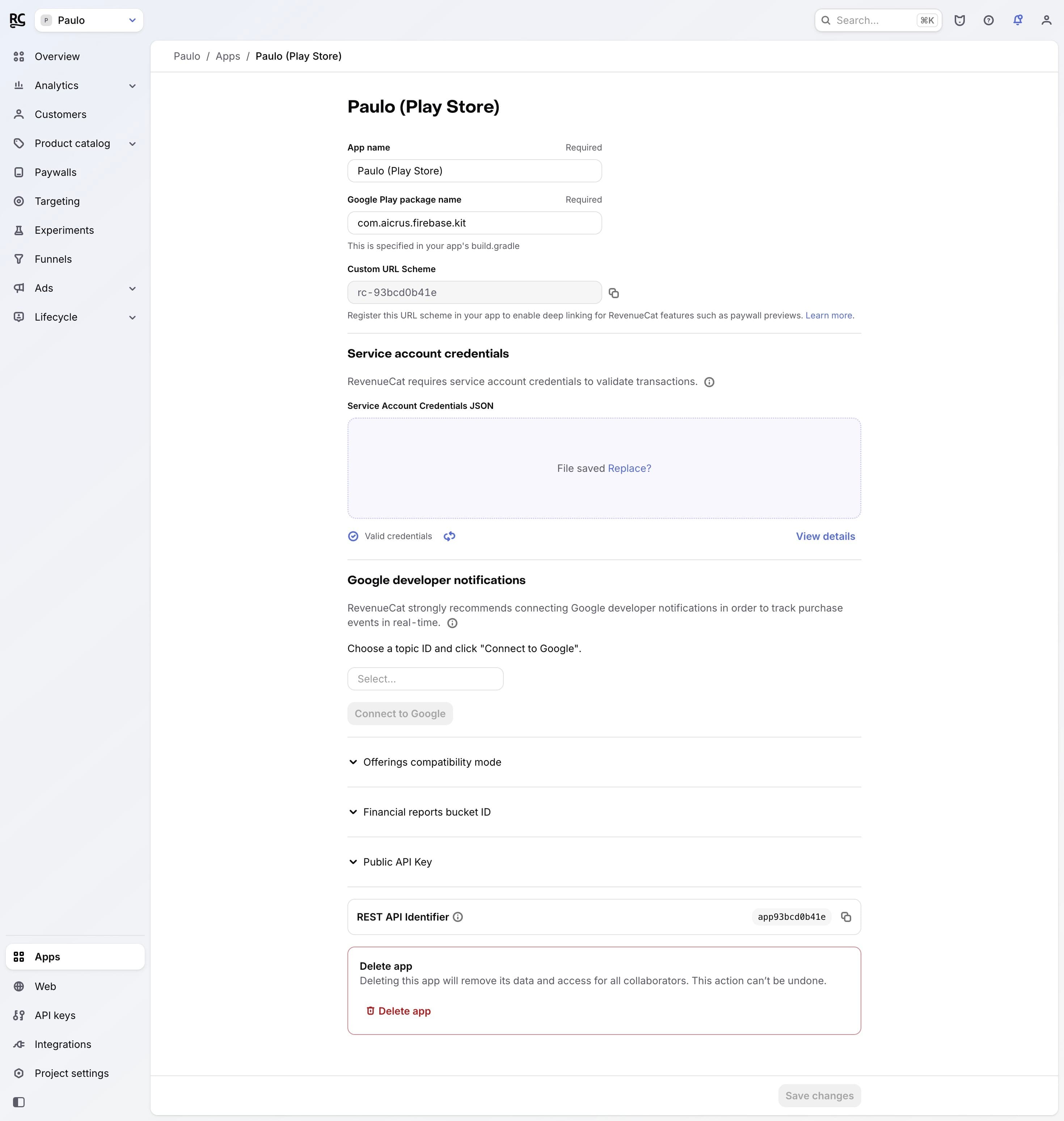Click the Funnels filter icon
1064x1121 pixels.
coord(19,259)
